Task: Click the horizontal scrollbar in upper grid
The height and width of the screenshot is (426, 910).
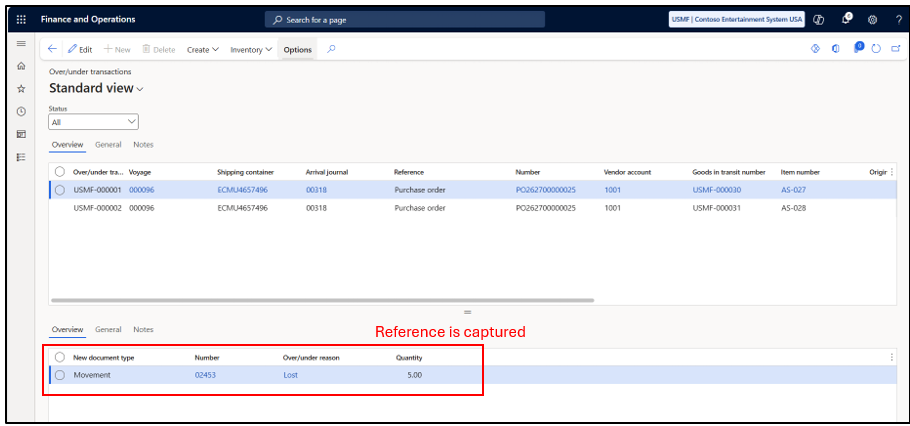Action: [323, 300]
